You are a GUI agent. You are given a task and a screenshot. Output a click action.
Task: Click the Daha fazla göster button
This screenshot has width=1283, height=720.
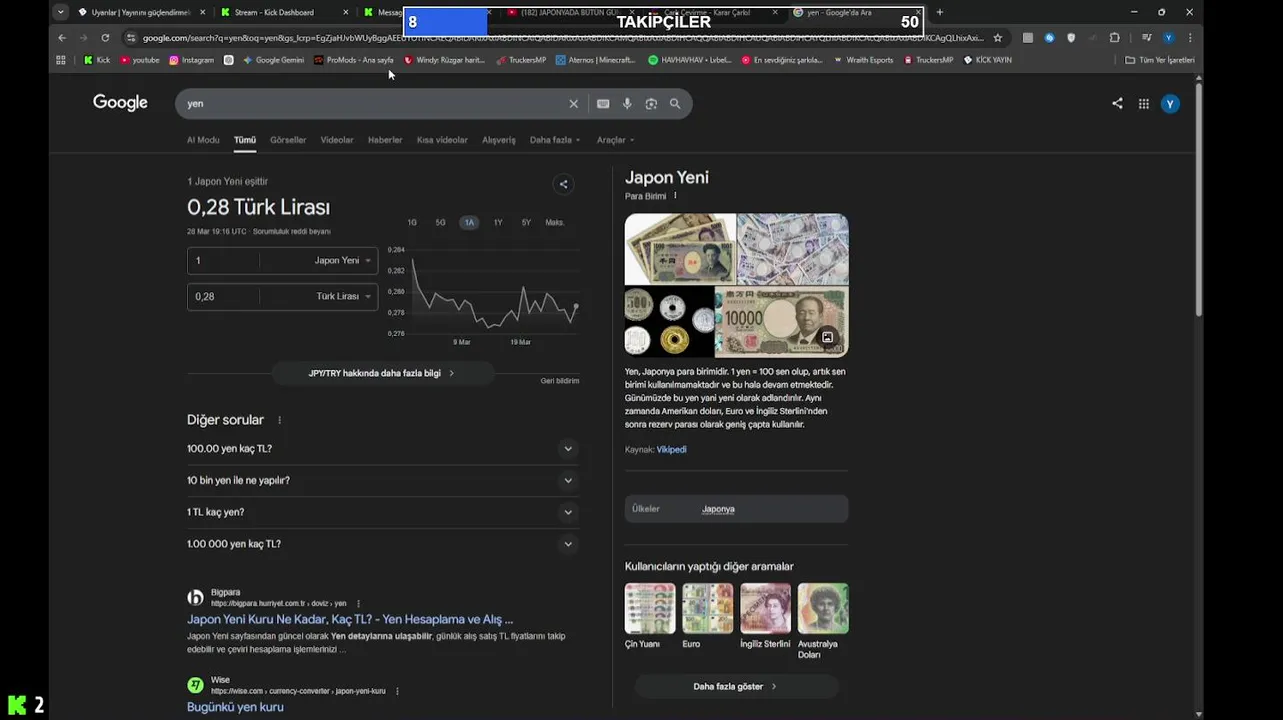click(x=735, y=686)
